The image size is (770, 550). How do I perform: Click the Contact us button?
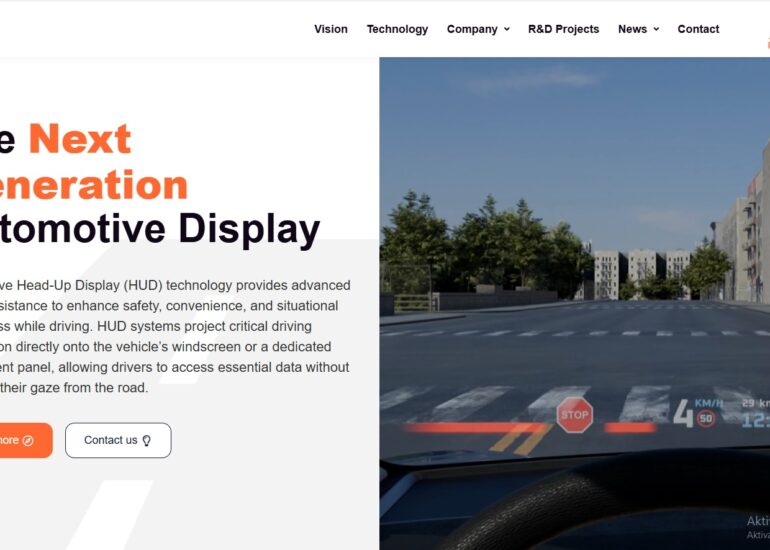tap(118, 440)
